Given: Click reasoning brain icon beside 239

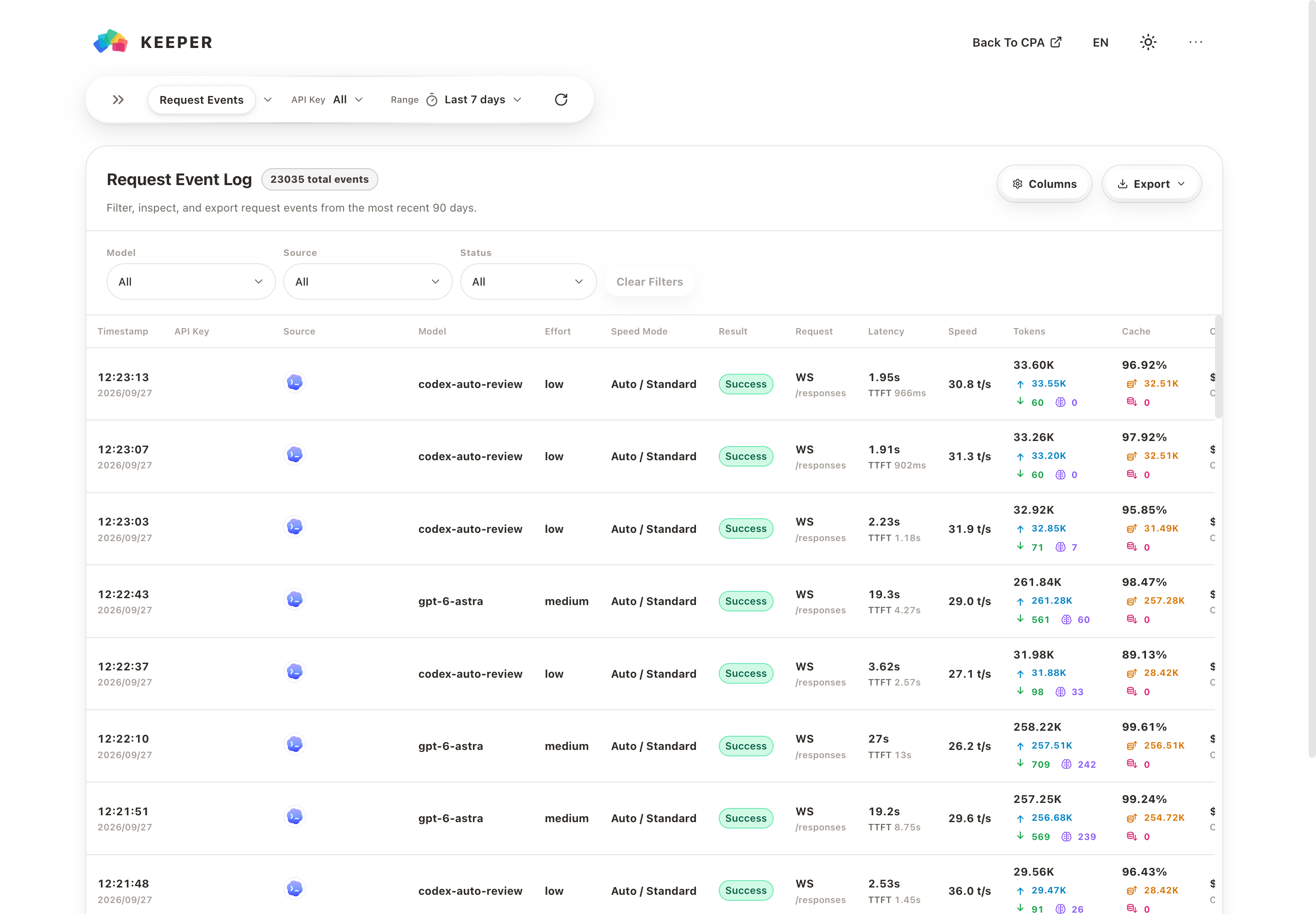Looking at the screenshot, I should coord(1066,837).
